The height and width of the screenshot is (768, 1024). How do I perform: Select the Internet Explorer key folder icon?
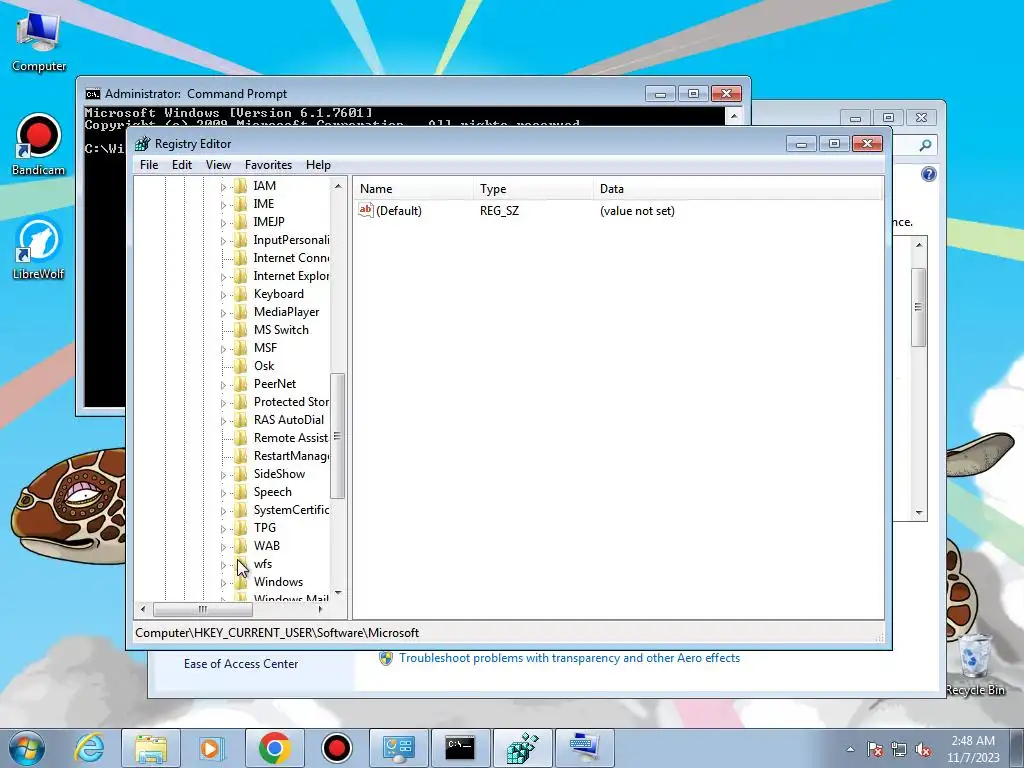(240, 276)
